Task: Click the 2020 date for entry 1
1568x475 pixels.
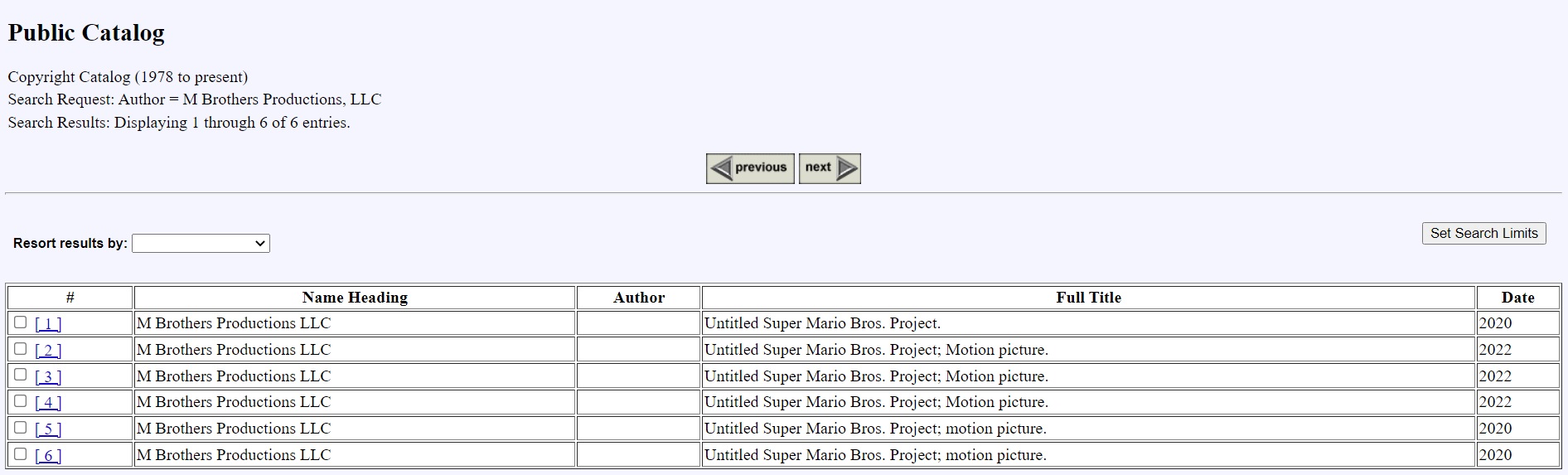Action: [x=1495, y=323]
